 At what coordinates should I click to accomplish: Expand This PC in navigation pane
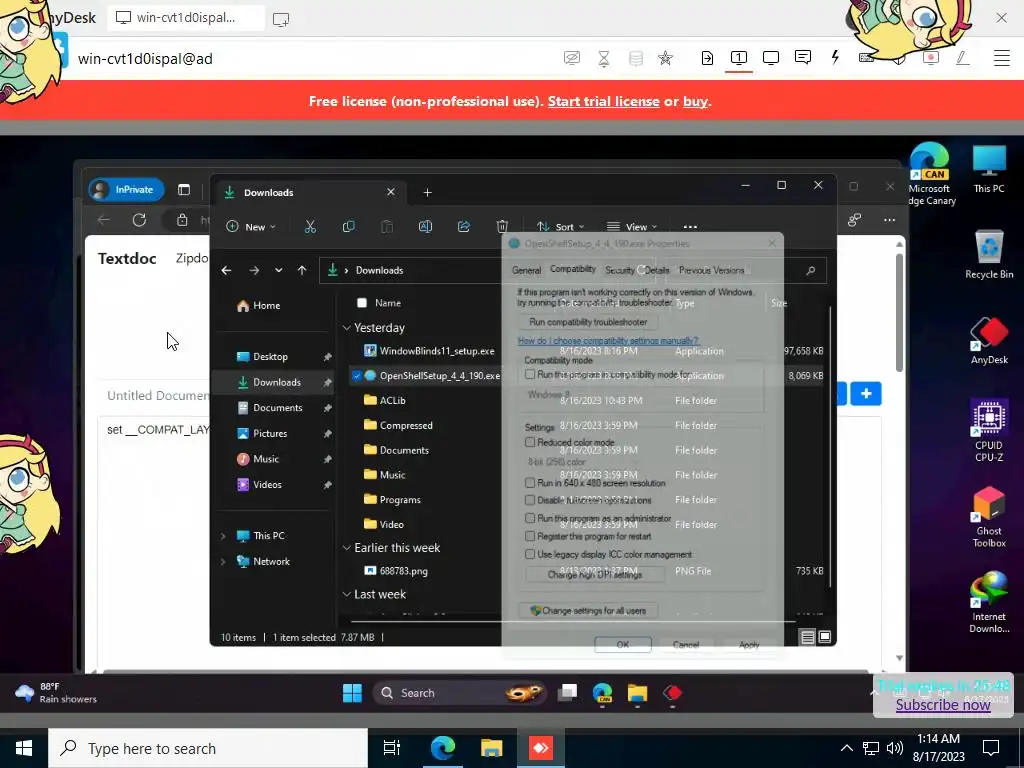(223, 536)
